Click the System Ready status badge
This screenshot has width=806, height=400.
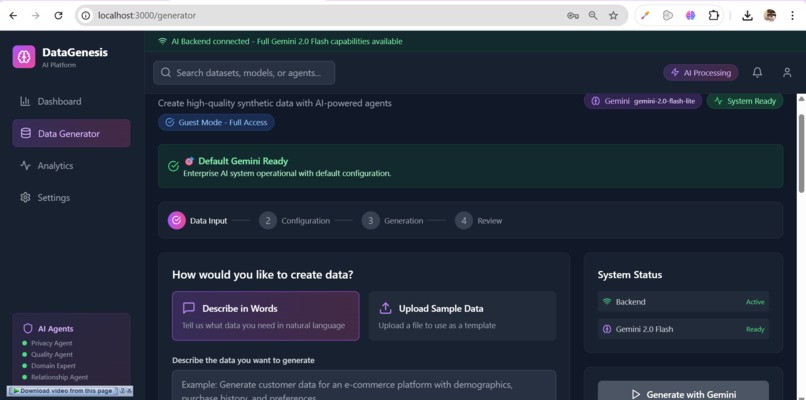(x=745, y=101)
